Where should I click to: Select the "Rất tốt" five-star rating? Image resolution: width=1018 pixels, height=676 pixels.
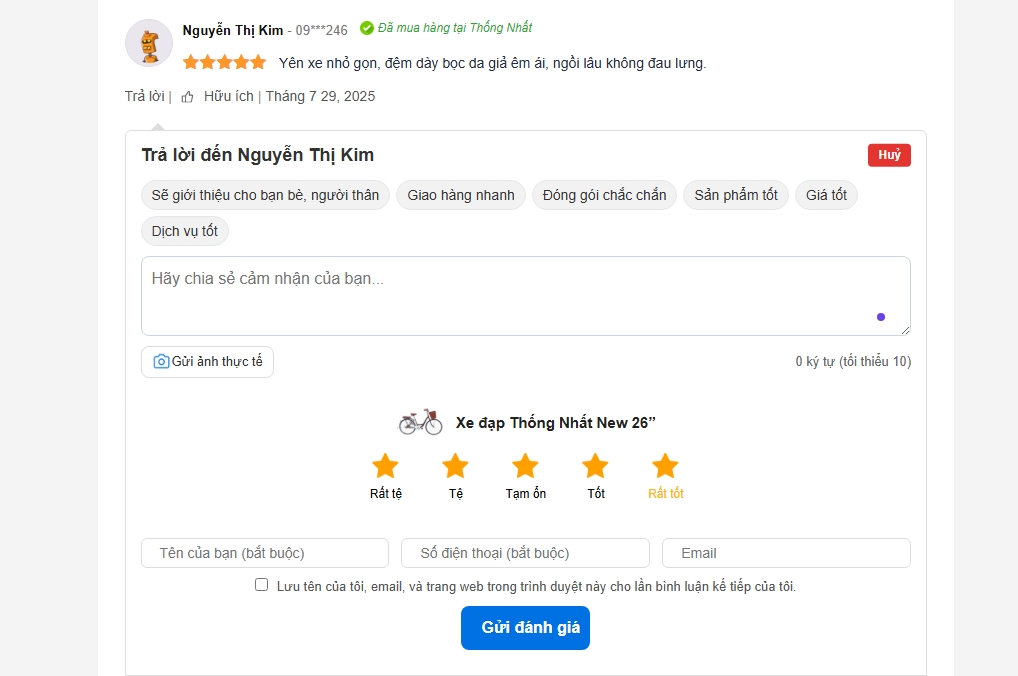coord(664,464)
